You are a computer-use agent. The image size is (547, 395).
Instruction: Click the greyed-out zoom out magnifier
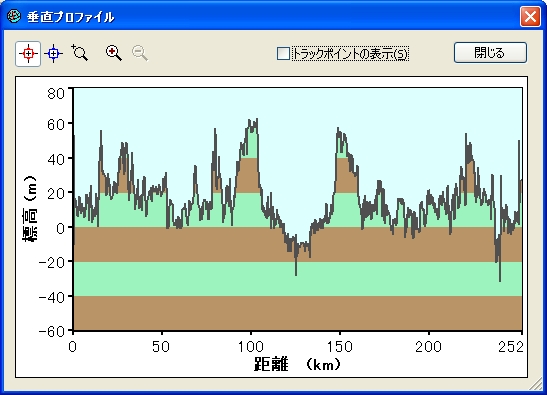[140, 53]
